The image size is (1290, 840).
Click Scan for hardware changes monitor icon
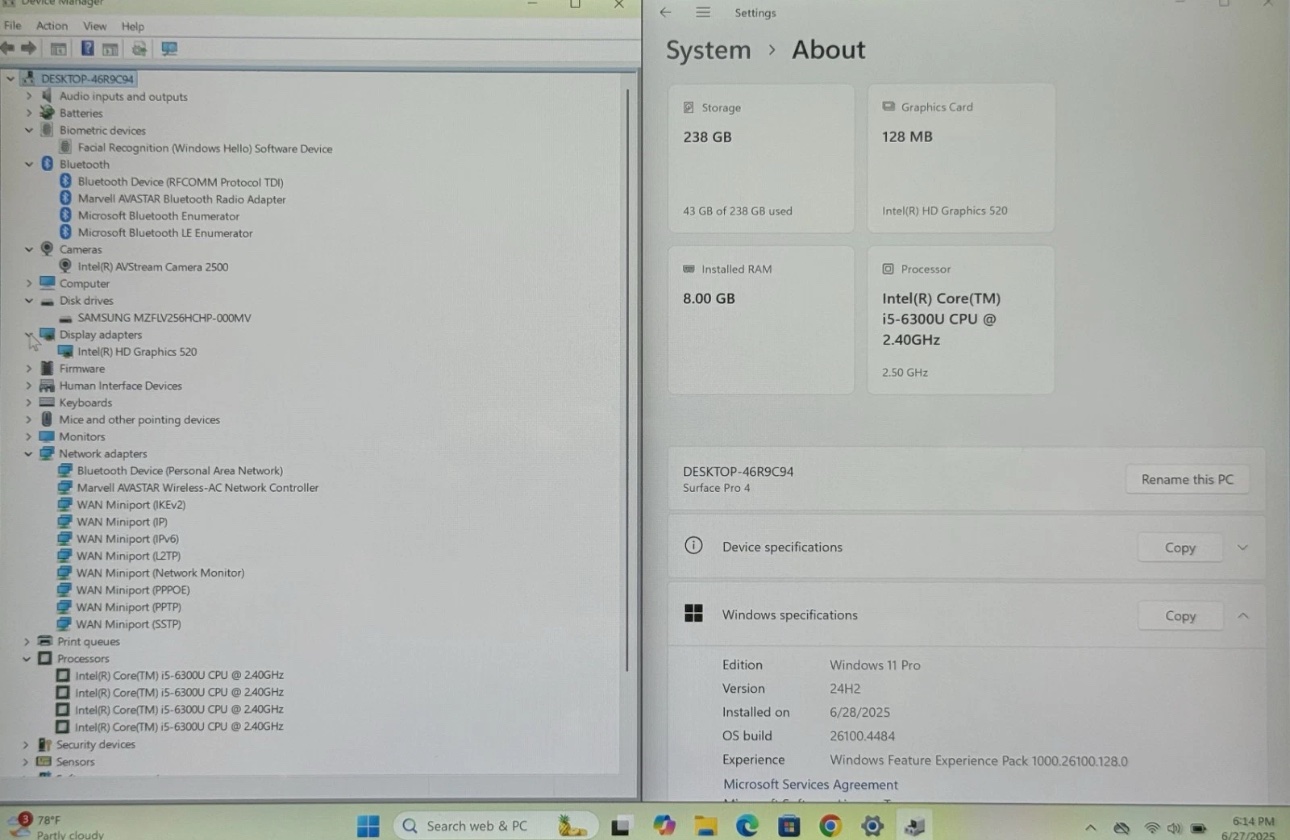[x=169, y=48]
